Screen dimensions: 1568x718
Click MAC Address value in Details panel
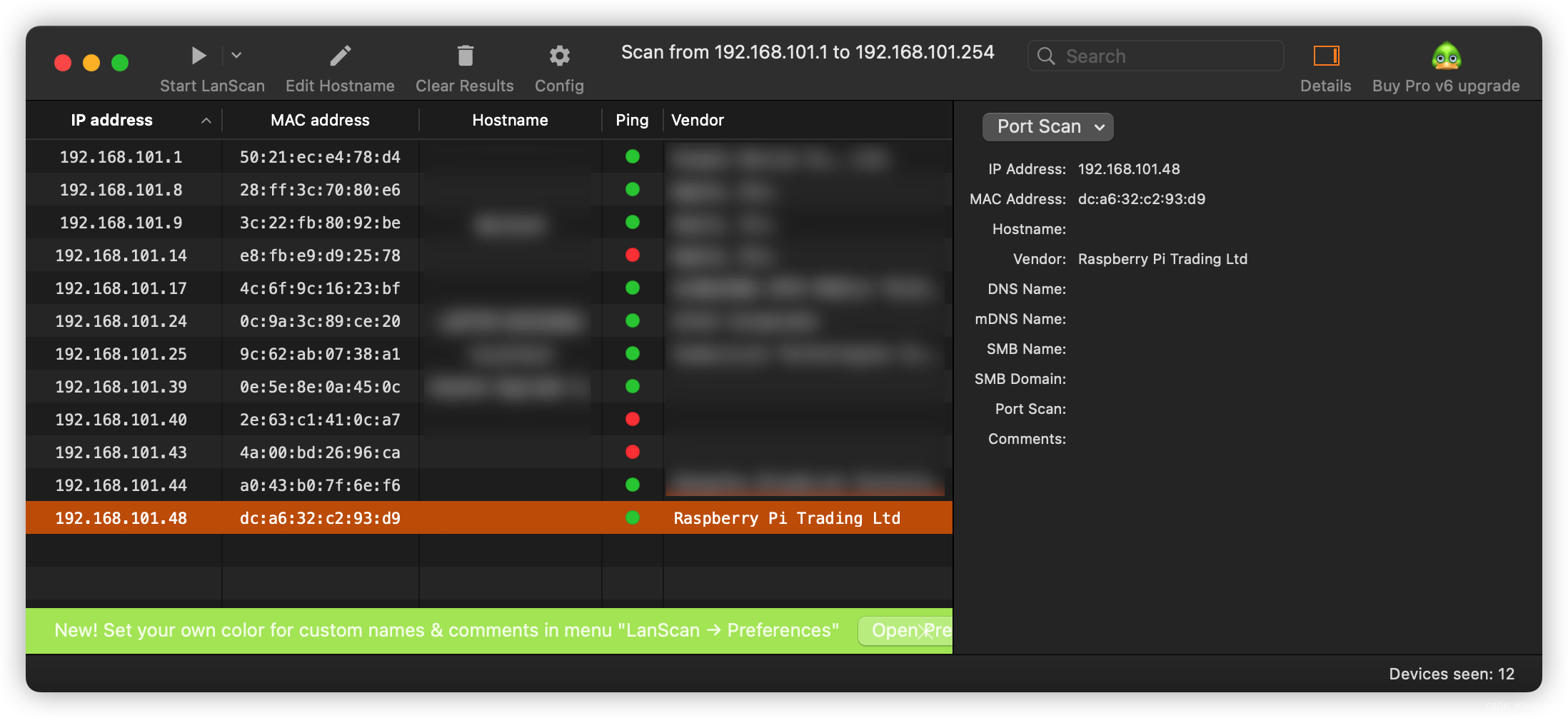(1141, 199)
